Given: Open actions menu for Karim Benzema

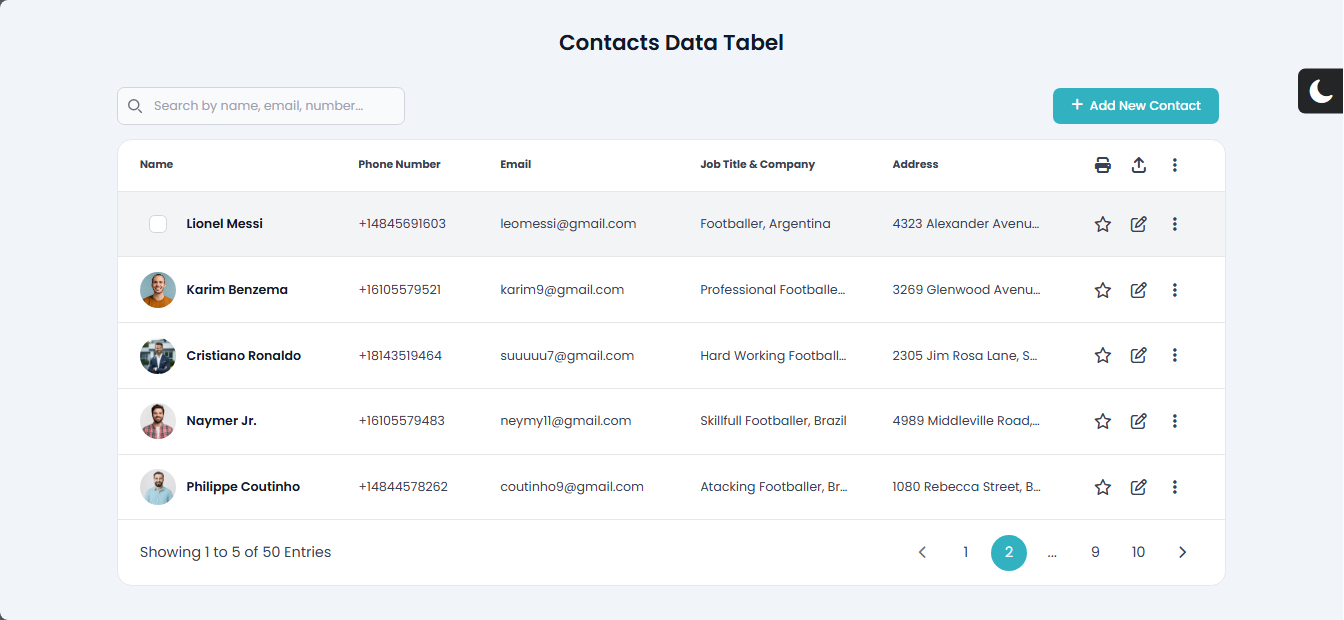Looking at the screenshot, I should tap(1175, 290).
